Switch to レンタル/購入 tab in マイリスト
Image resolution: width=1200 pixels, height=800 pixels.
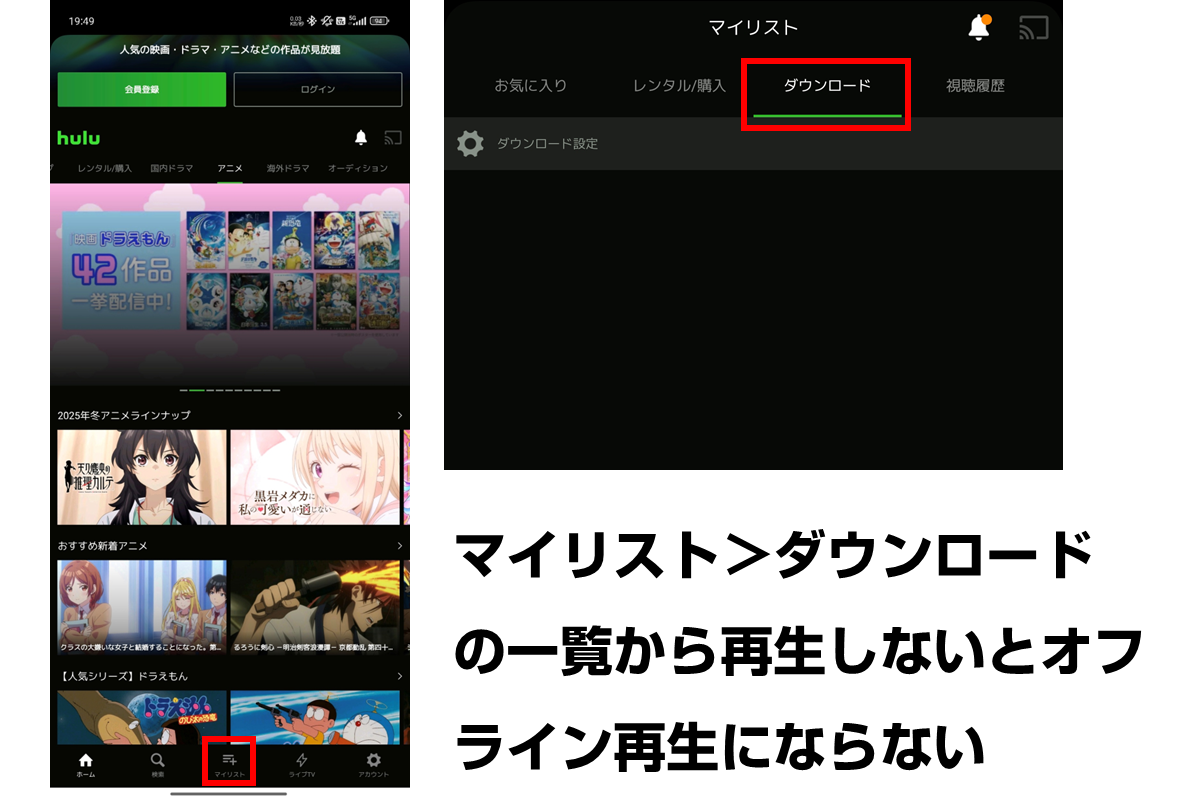pyautogui.click(x=679, y=86)
